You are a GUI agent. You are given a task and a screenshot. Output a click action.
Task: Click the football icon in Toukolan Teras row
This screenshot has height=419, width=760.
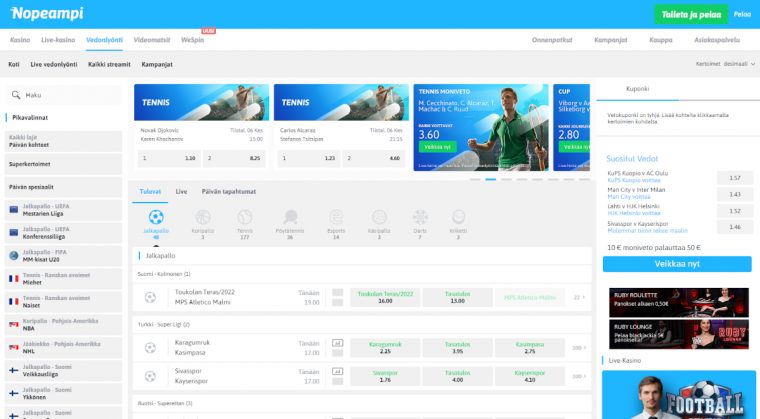tap(150, 297)
